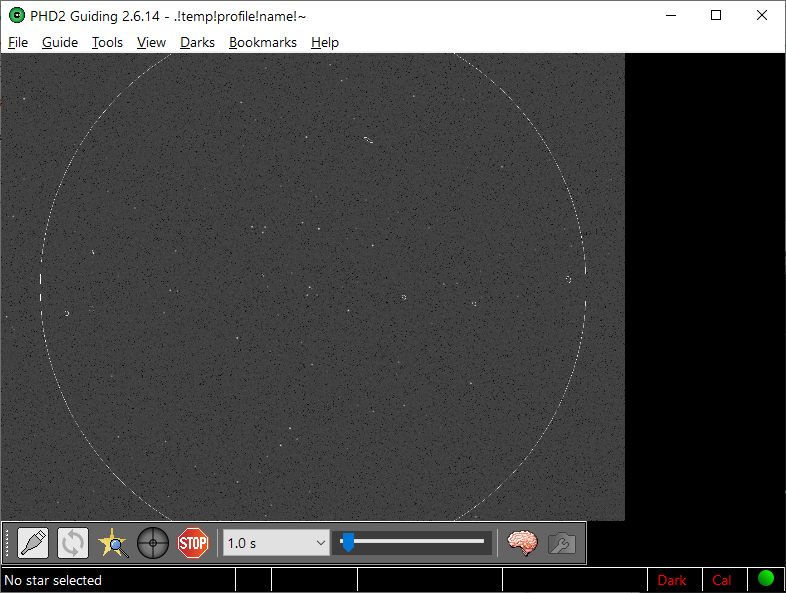This screenshot has width=786, height=593.
Task: Open the Darks menu
Action: [x=197, y=42]
